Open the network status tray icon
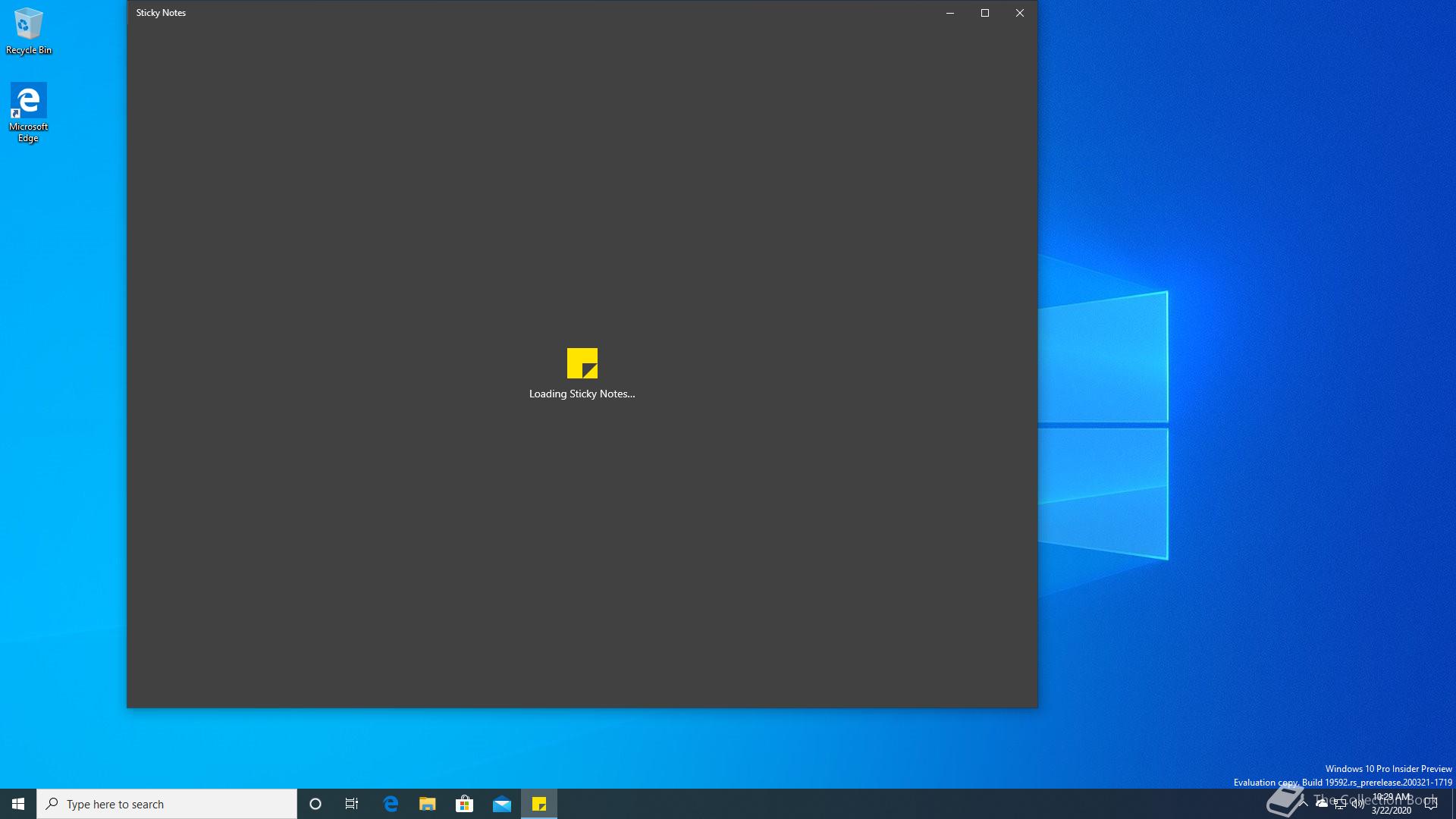The height and width of the screenshot is (819, 1456). tap(1340, 804)
